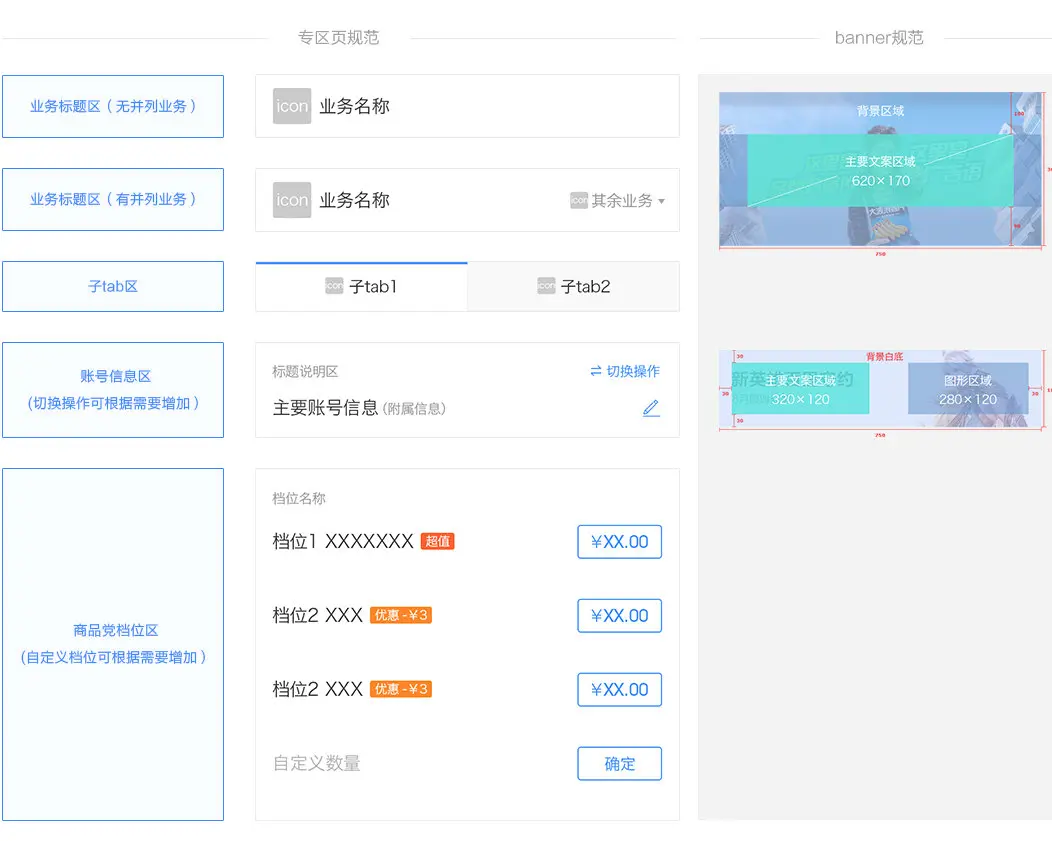The height and width of the screenshot is (841, 1052).
Task: Click the 确定 button
Action: click(619, 763)
